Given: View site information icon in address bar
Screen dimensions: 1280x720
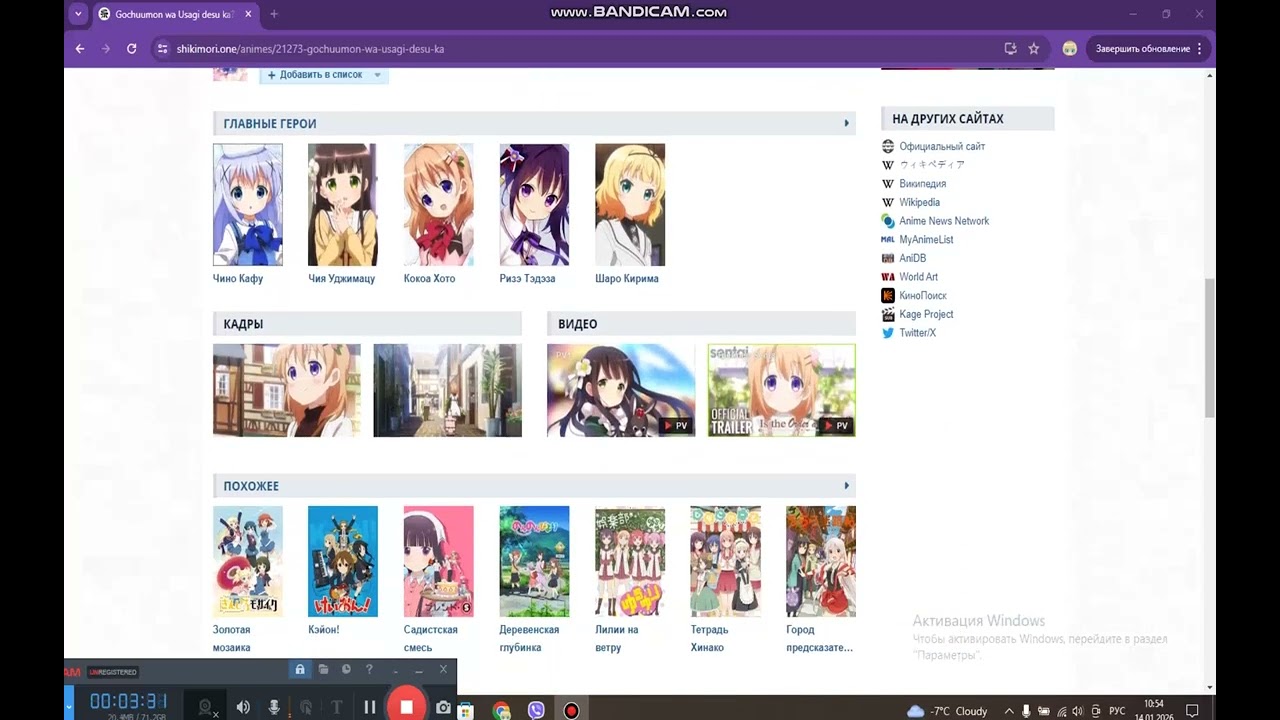Looking at the screenshot, I should click(163, 48).
